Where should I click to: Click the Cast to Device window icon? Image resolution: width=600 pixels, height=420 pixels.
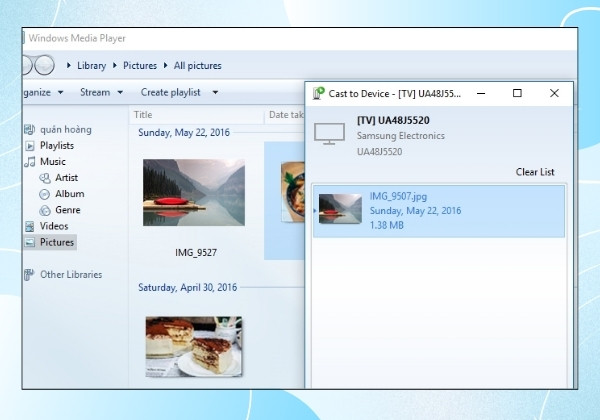319,93
